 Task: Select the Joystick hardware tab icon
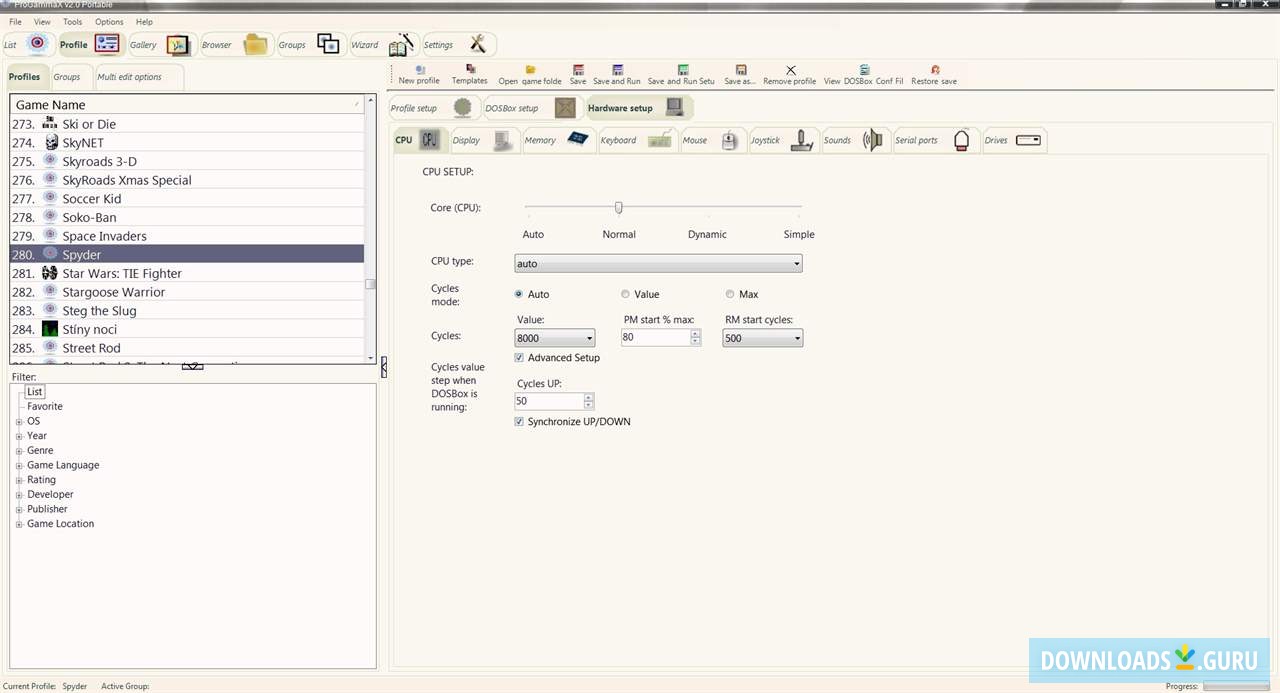coord(800,140)
